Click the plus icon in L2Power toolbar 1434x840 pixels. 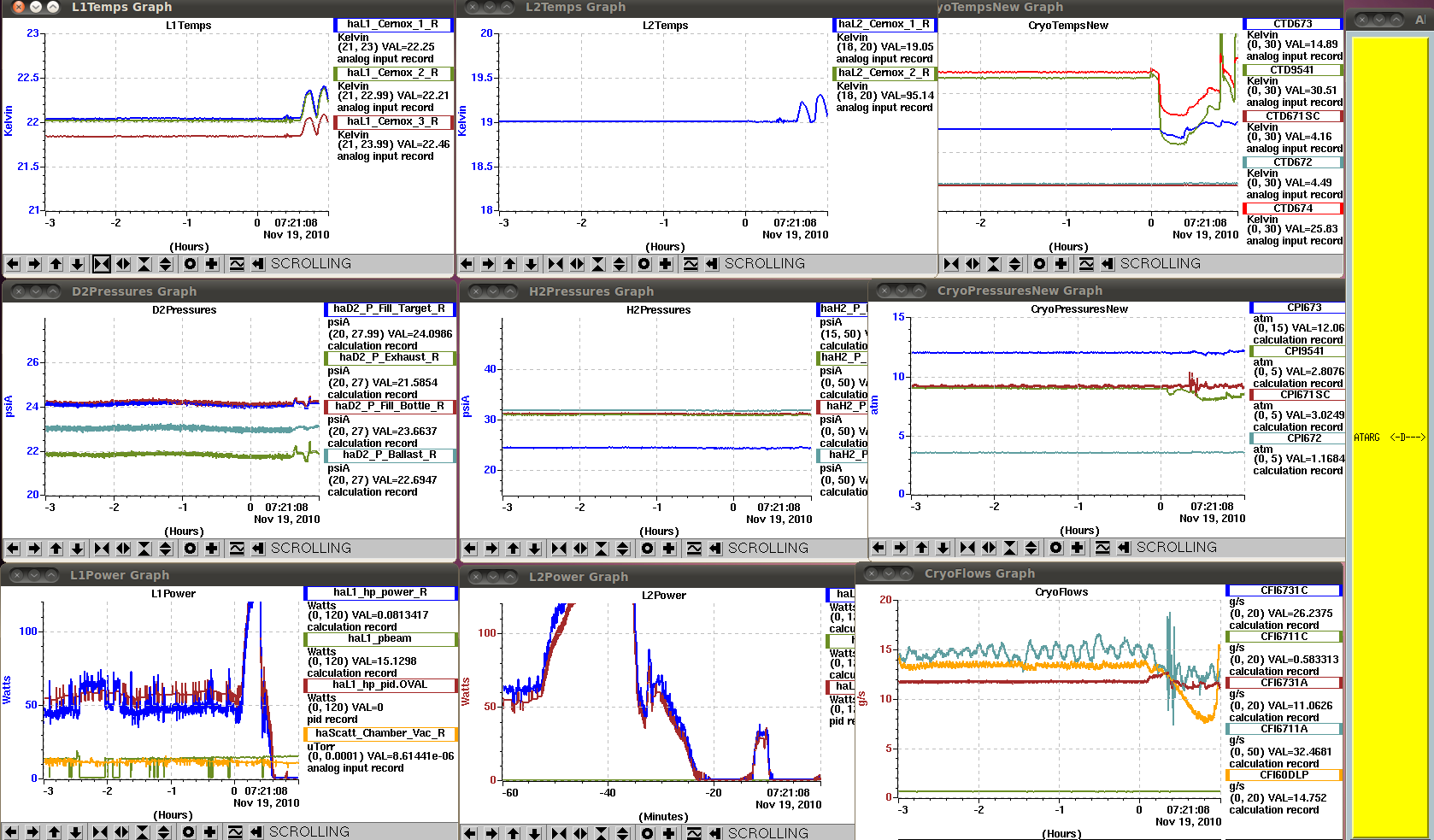coord(669,833)
